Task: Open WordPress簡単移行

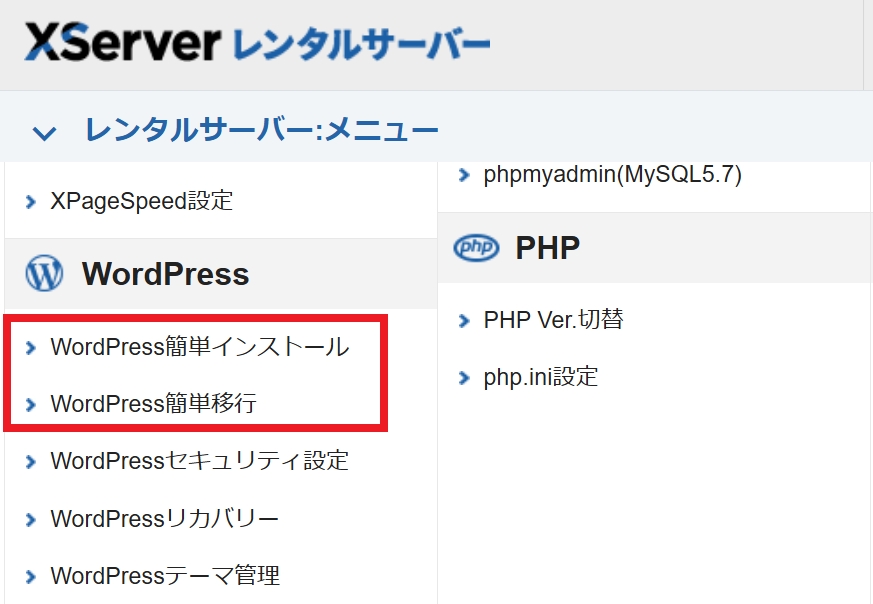Action: point(154,404)
